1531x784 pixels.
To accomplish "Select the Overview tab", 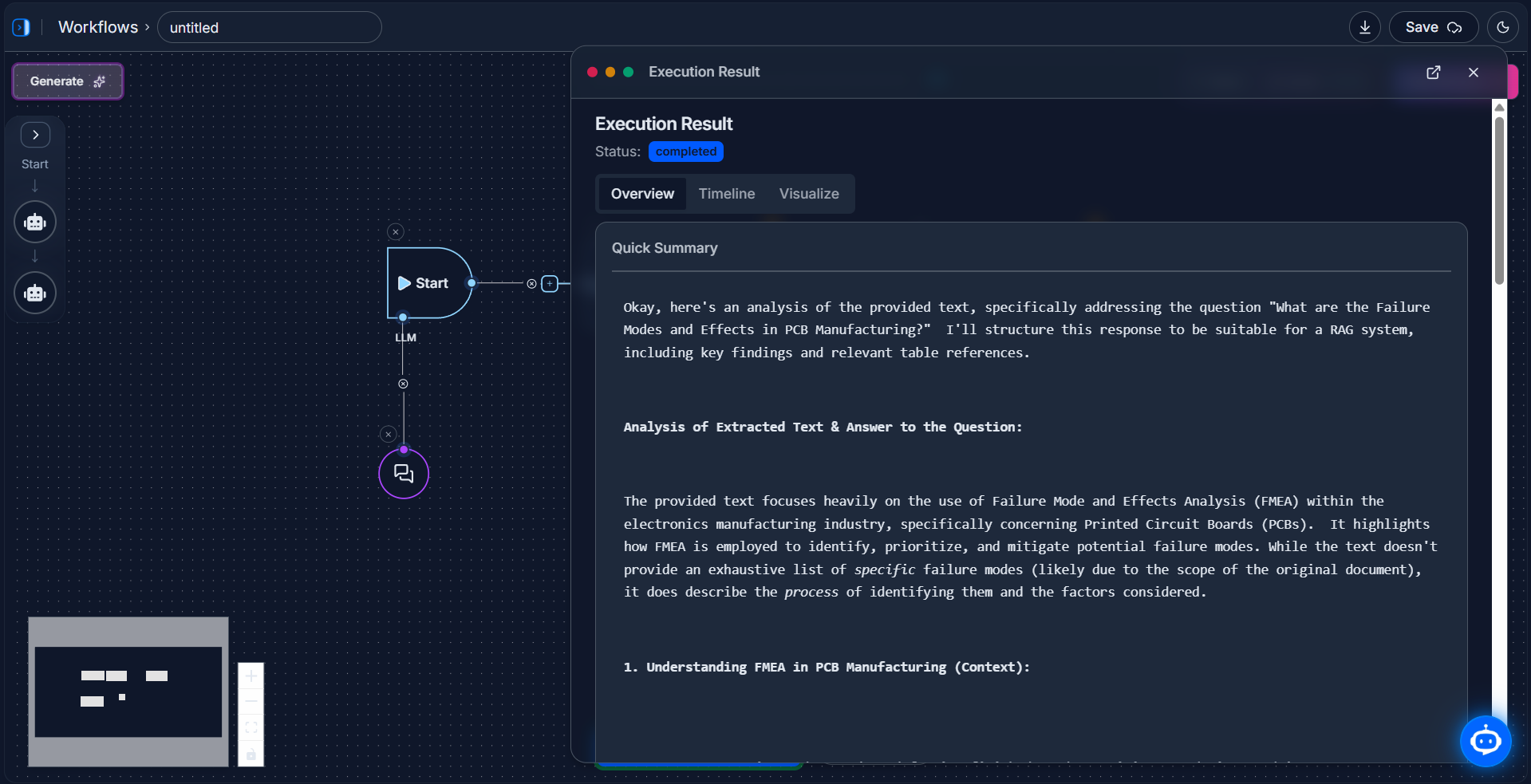I will (x=642, y=194).
